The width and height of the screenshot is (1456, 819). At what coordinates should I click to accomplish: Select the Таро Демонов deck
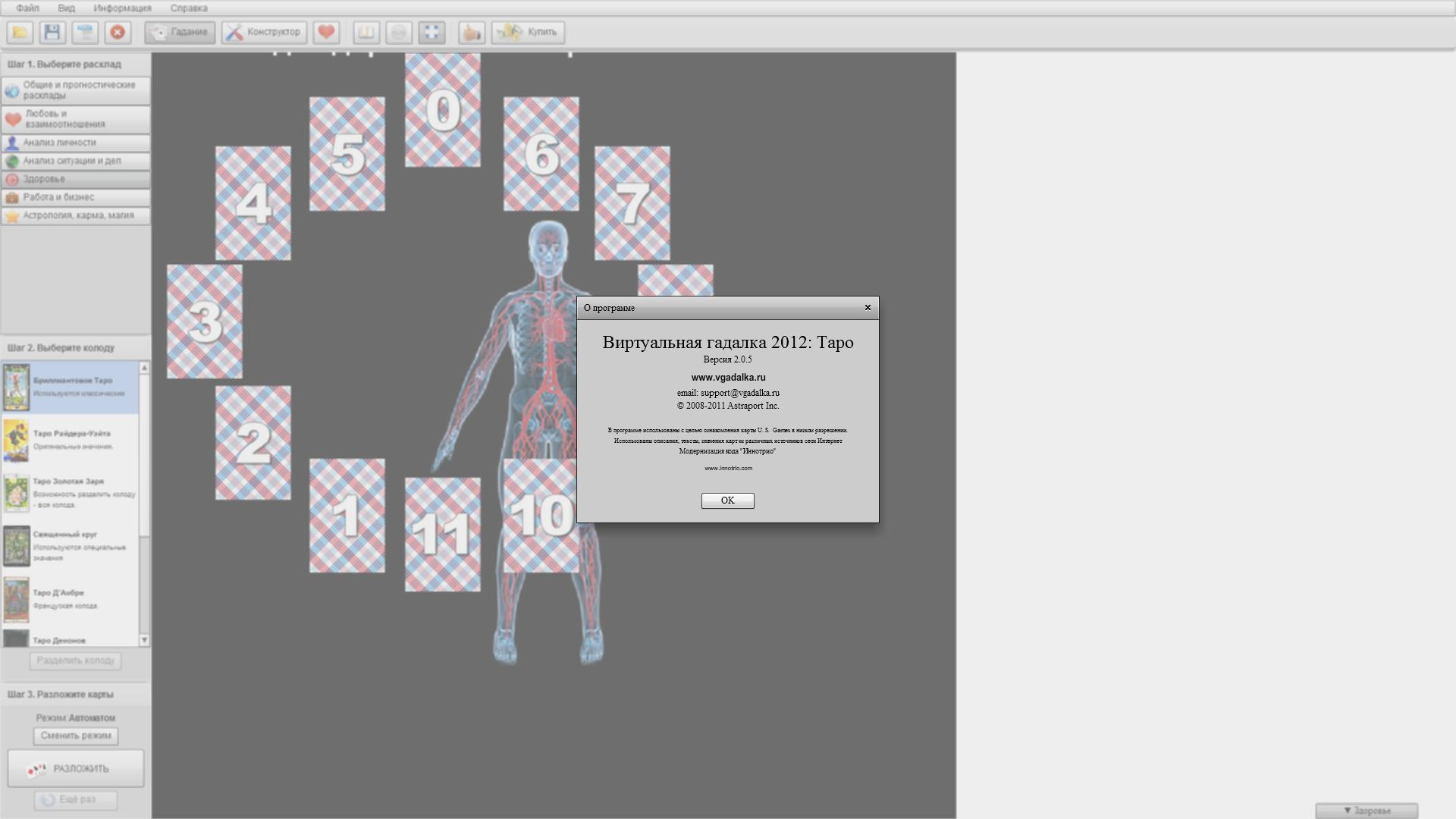pyautogui.click(x=70, y=639)
